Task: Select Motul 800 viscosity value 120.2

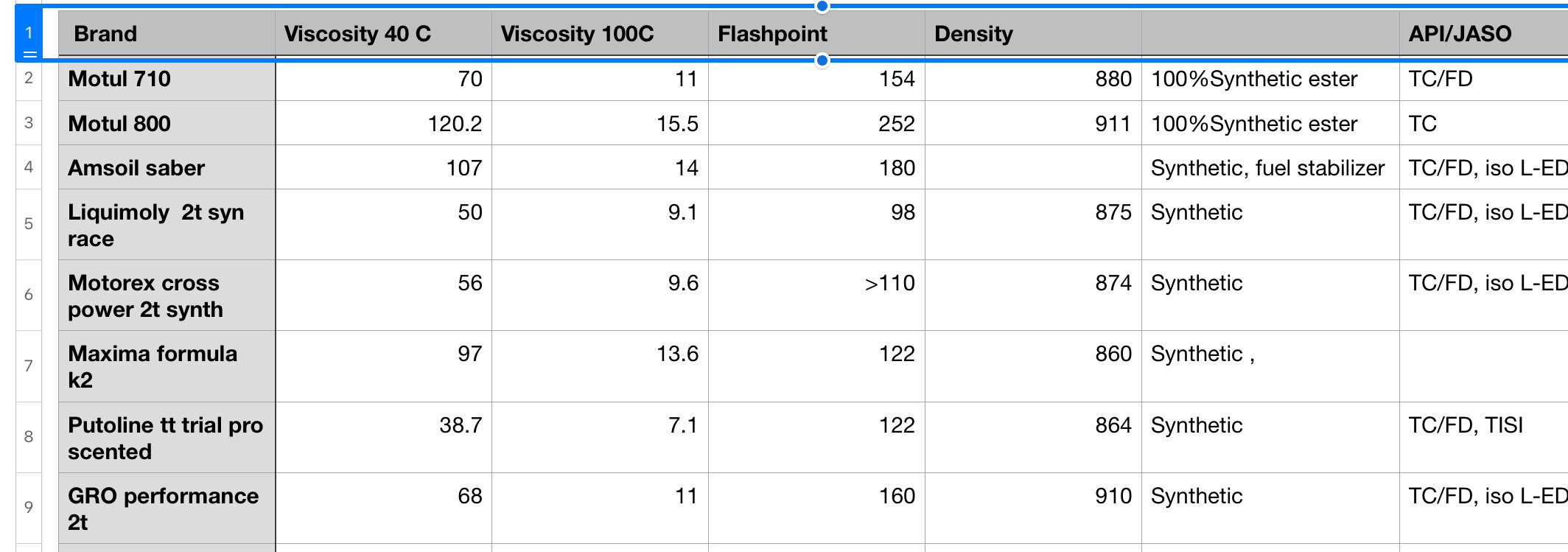Action: (383, 124)
